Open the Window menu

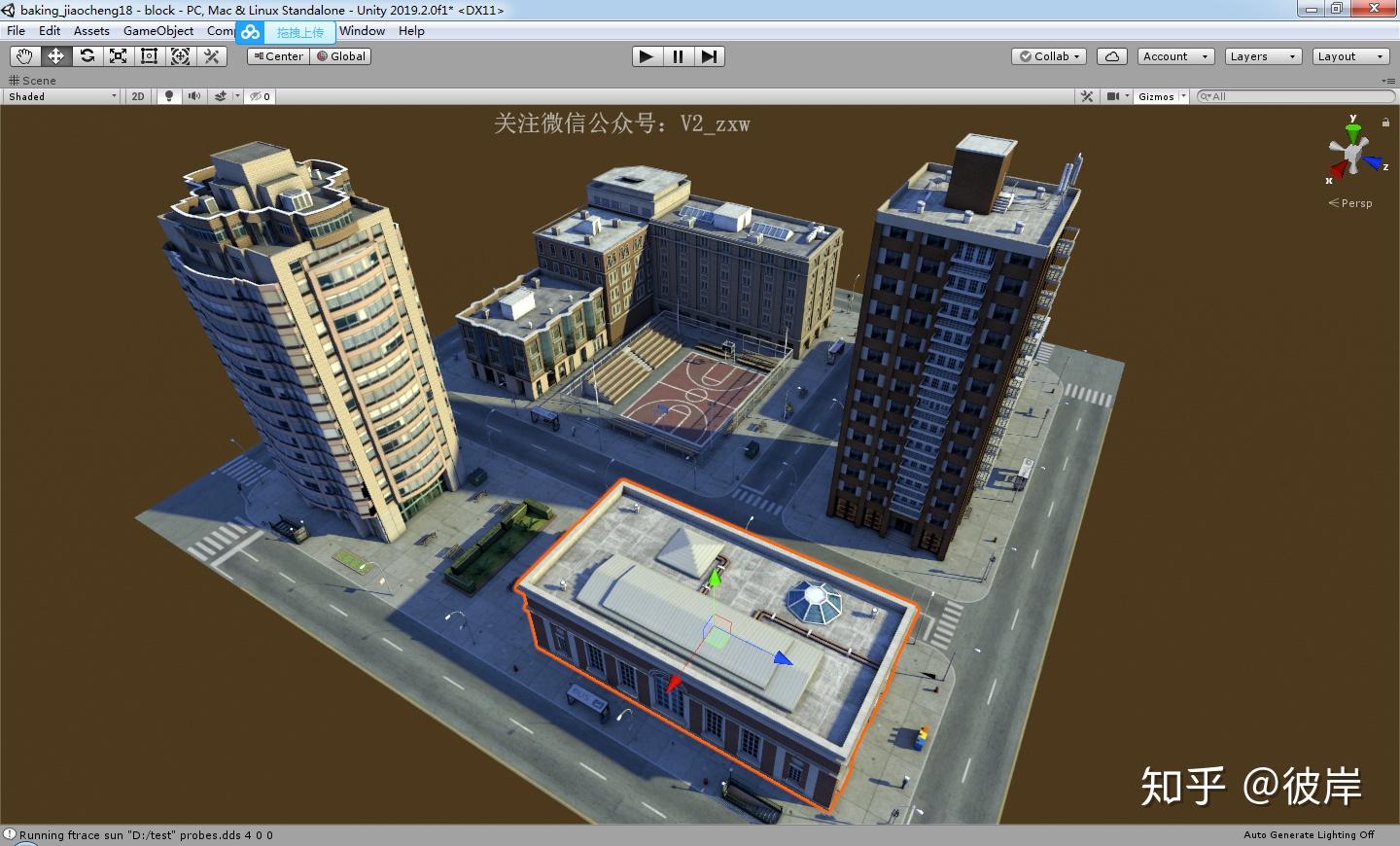(362, 31)
